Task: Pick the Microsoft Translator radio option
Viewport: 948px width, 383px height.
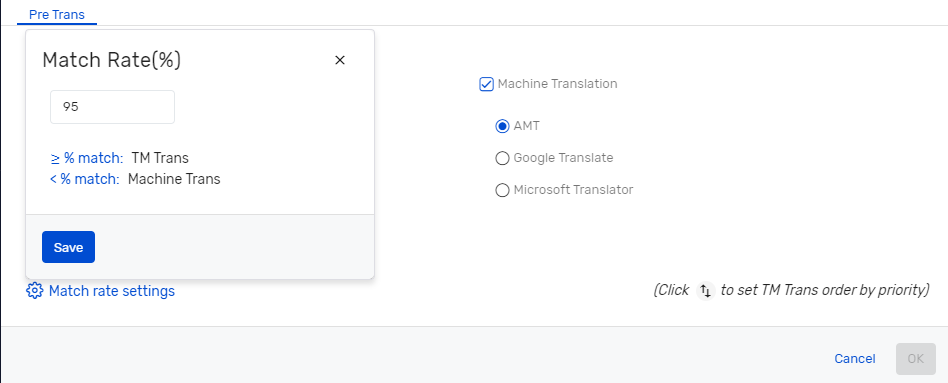Action: 502,191
